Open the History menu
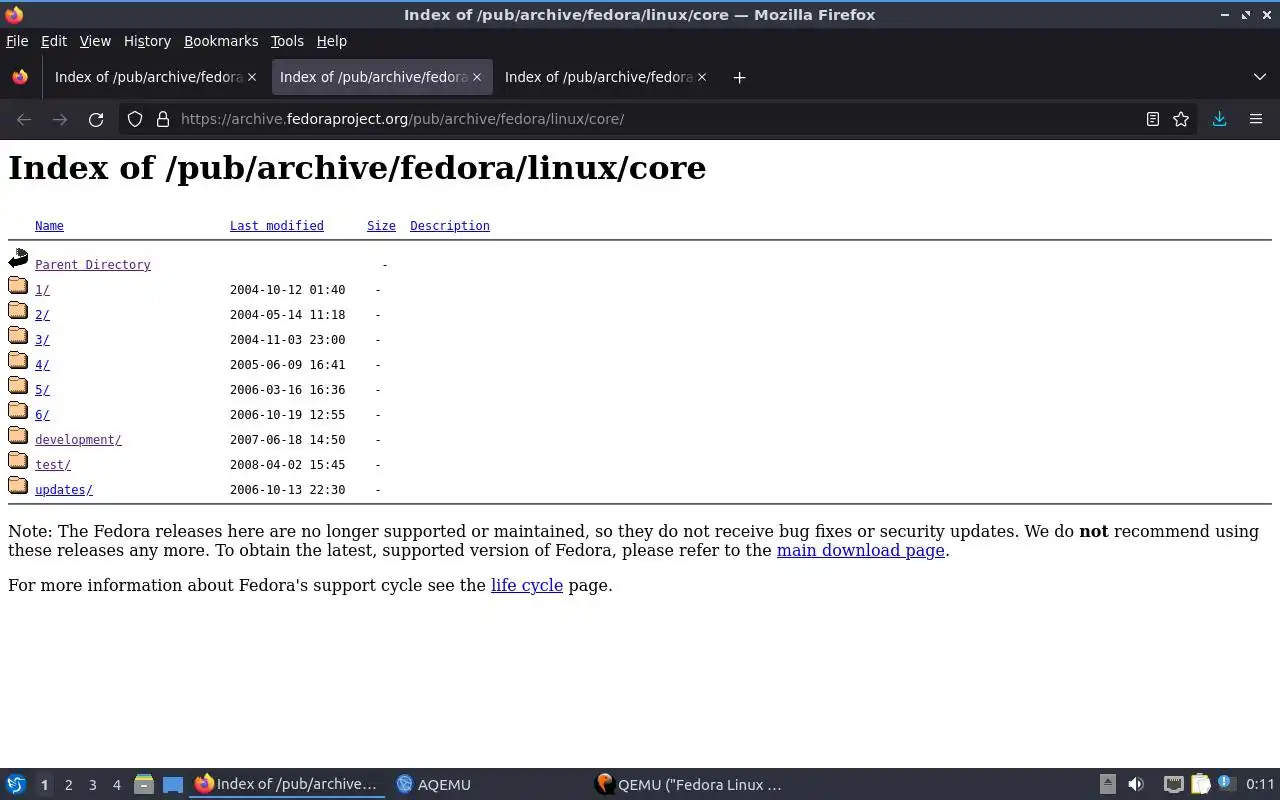This screenshot has width=1280, height=800. tap(147, 41)
